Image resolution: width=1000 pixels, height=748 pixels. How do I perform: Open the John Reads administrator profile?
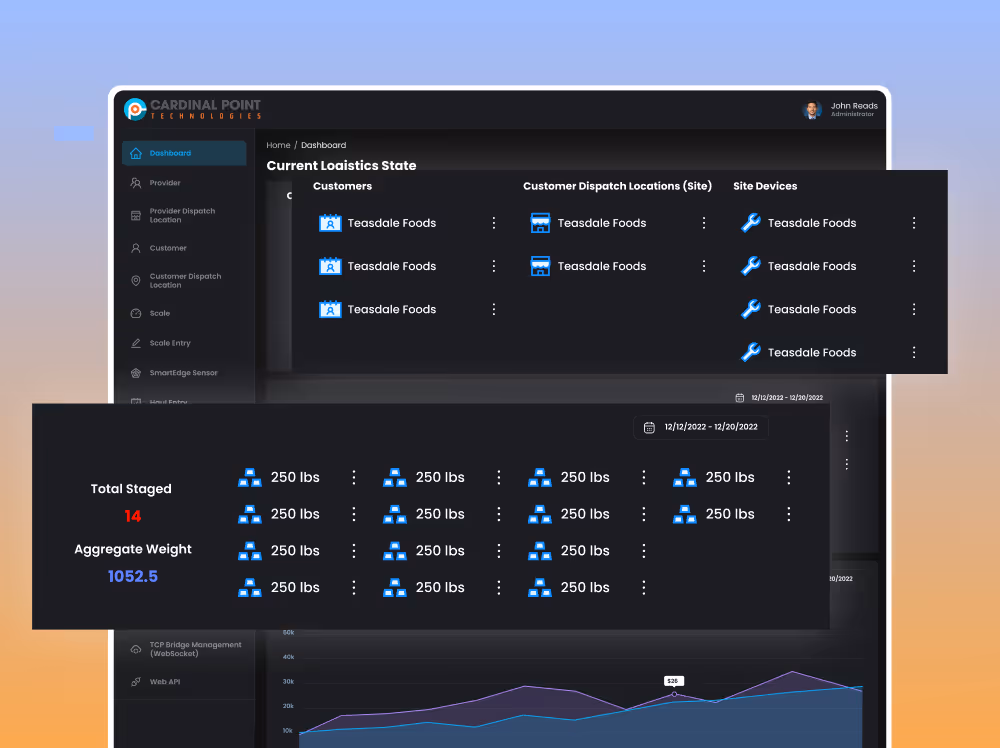(x=841, y=109)
